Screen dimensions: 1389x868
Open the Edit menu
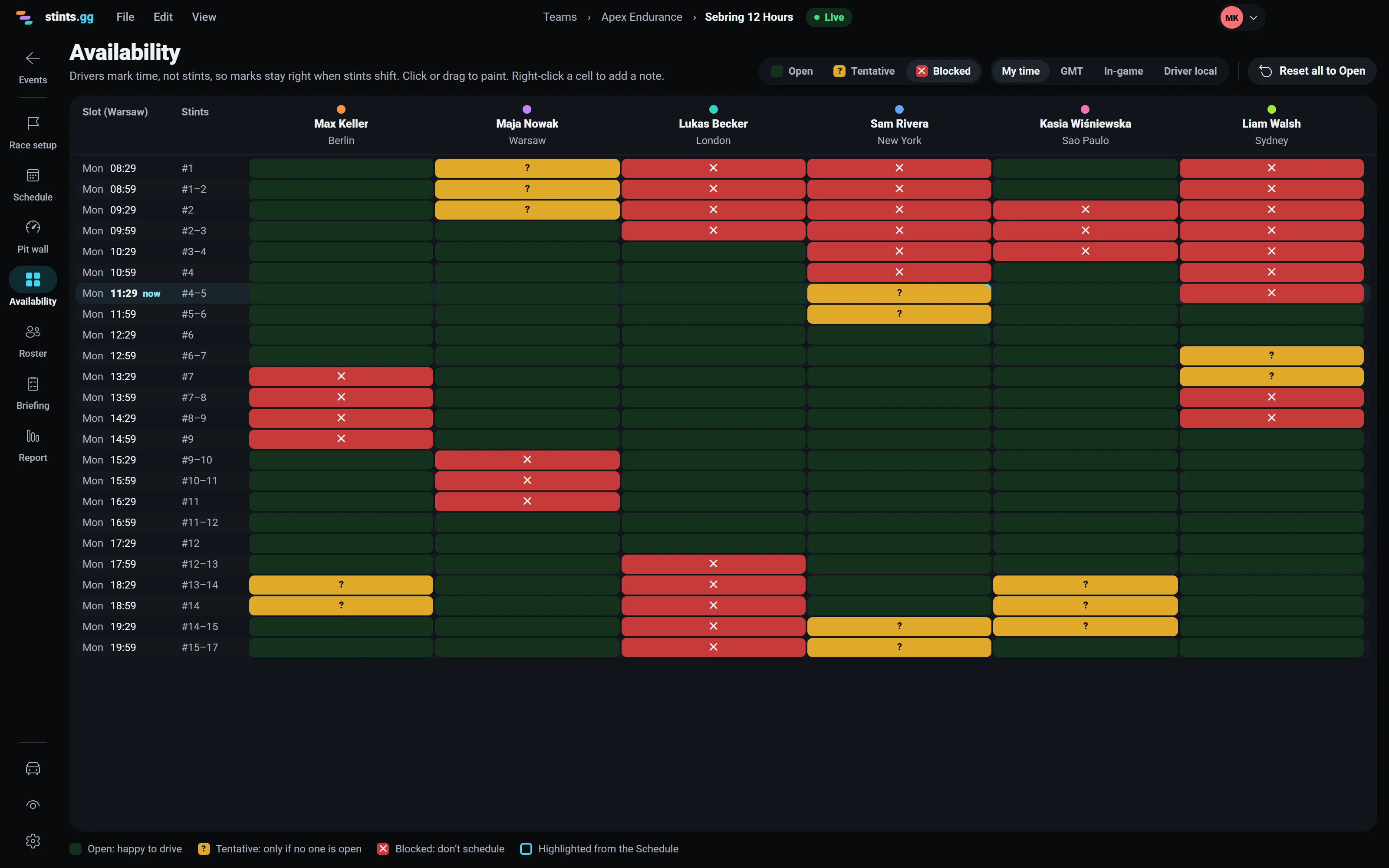[x=163, y=17]
